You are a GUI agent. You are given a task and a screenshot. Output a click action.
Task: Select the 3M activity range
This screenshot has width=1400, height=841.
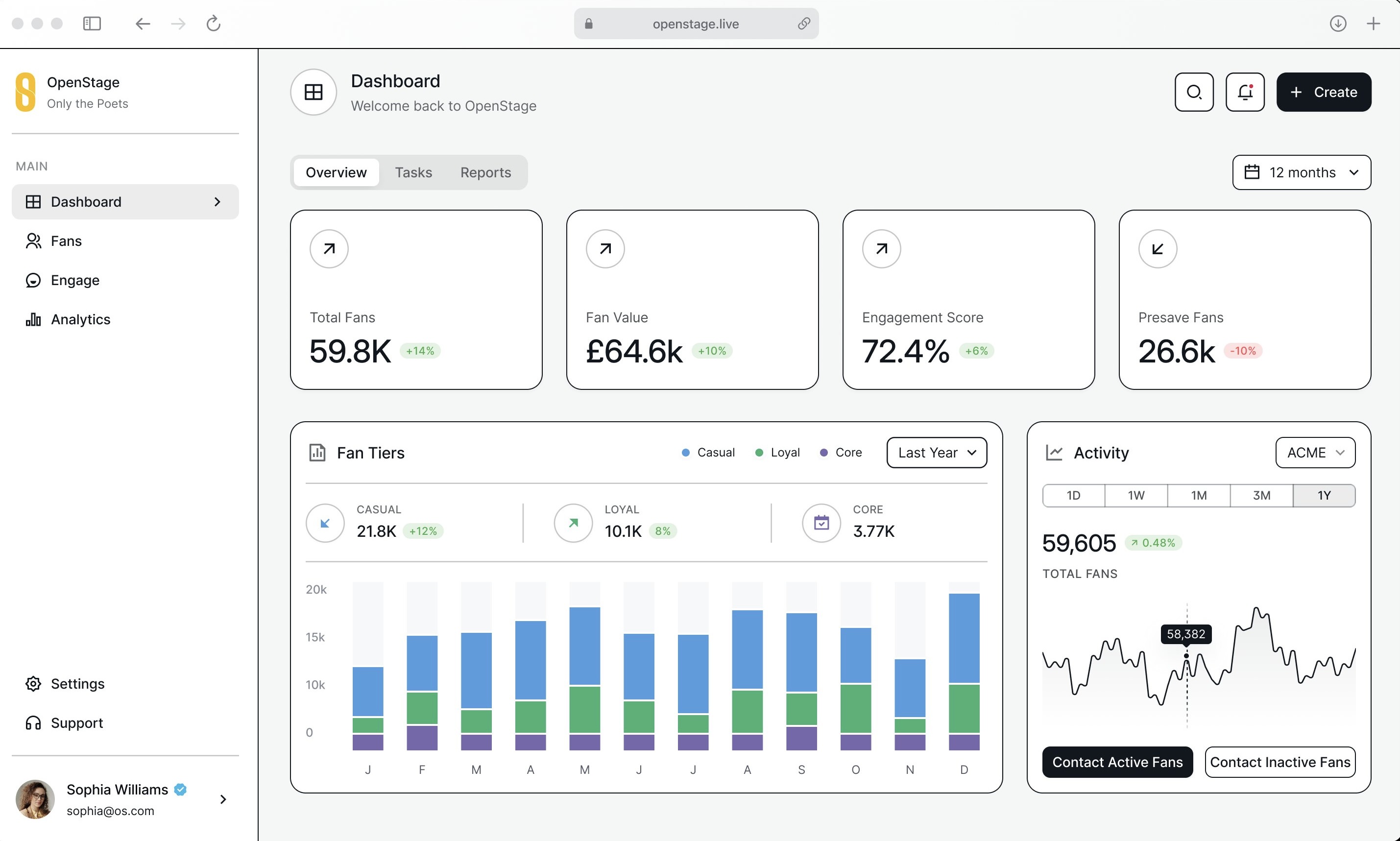tap(1261, 495)
